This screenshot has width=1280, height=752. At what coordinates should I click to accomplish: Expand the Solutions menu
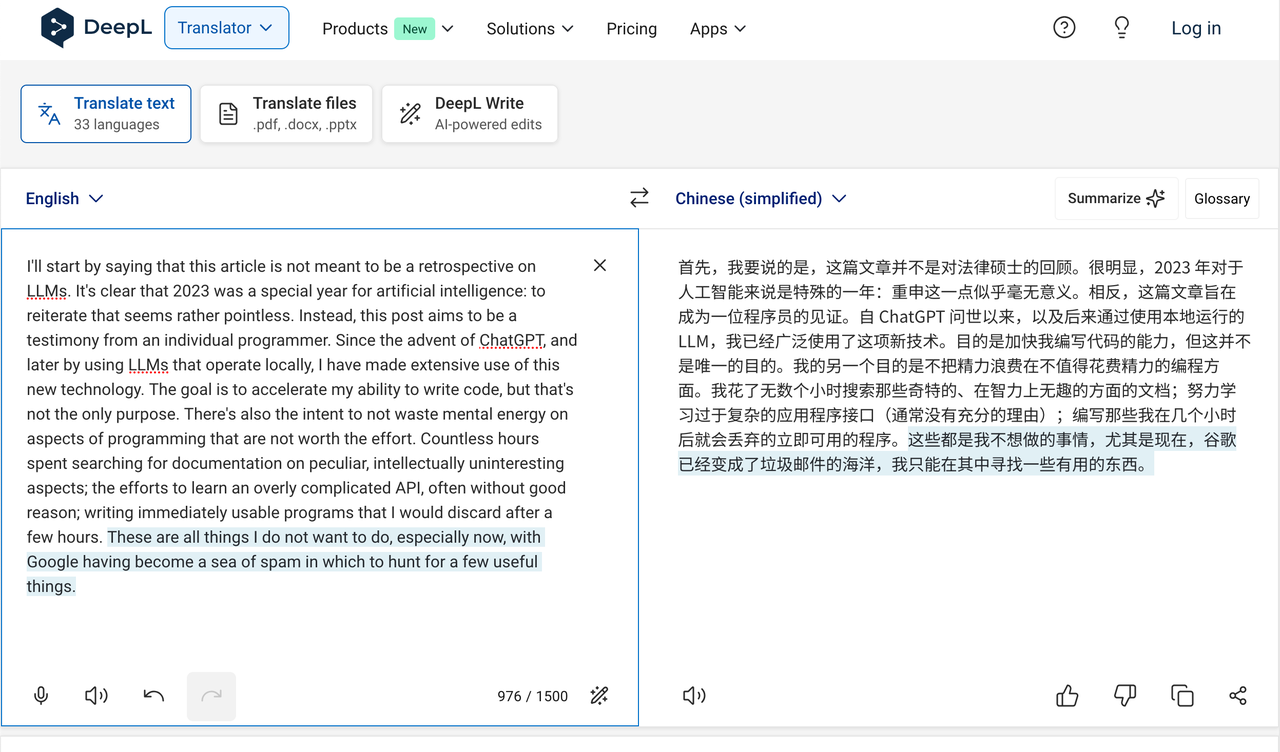[x=530, y=29]
